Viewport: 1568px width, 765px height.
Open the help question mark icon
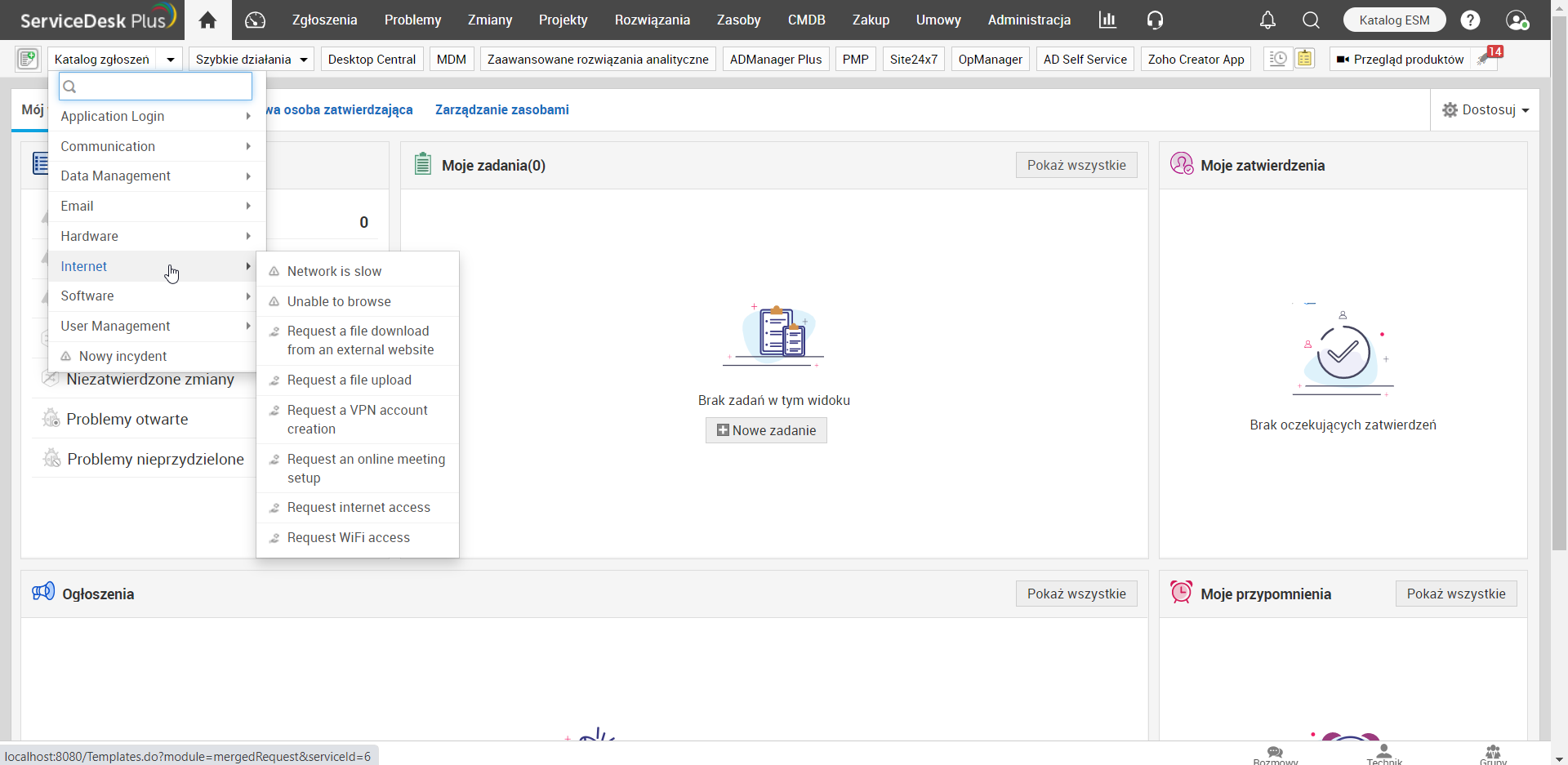(1470, 20)
